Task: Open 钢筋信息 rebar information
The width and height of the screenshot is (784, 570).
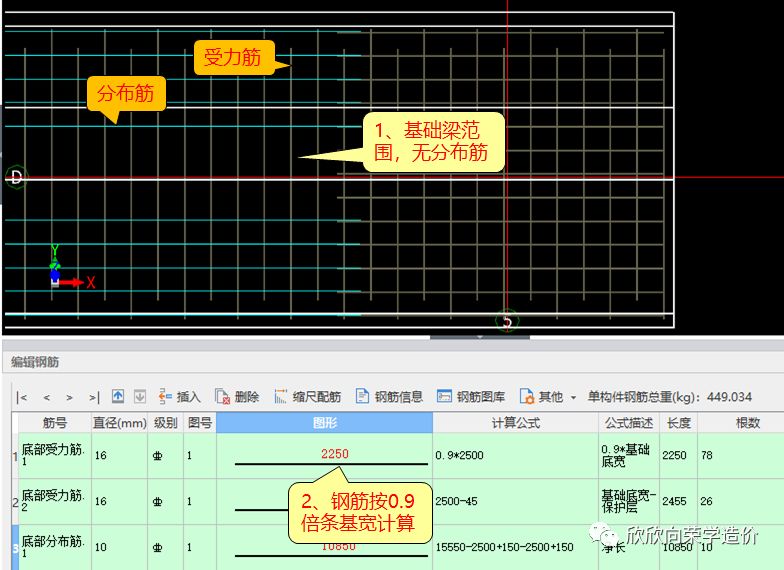Action: click(x=389, y=396)
